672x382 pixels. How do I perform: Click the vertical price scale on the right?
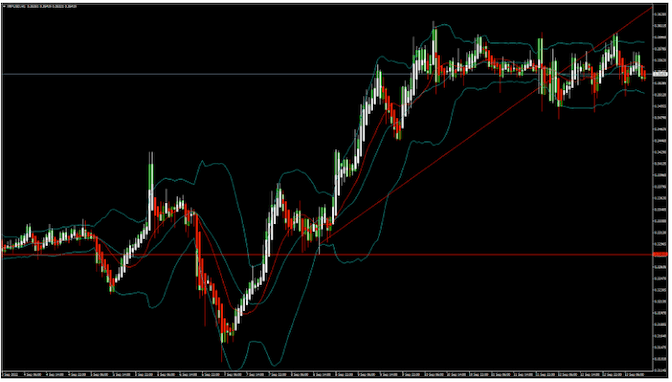pos(660,188)
